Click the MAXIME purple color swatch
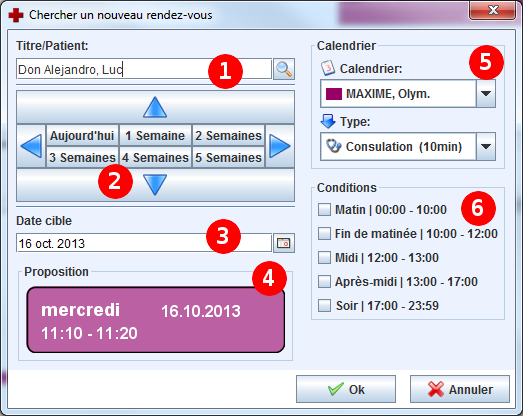The width and height of the screenshot is (523, 416). click(x=334, y=94)
